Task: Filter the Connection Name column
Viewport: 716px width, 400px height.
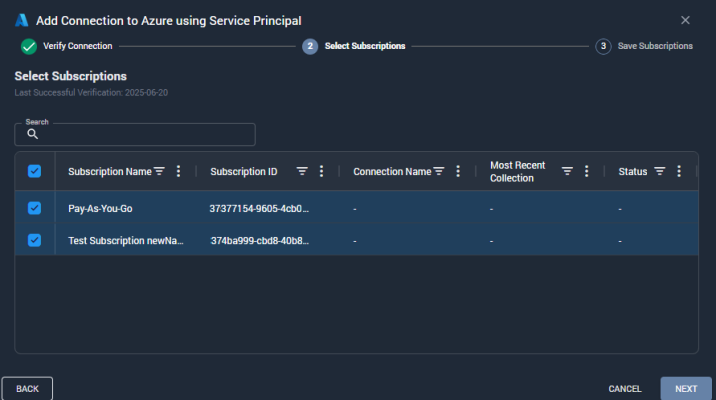Action: tap(439, 171)
